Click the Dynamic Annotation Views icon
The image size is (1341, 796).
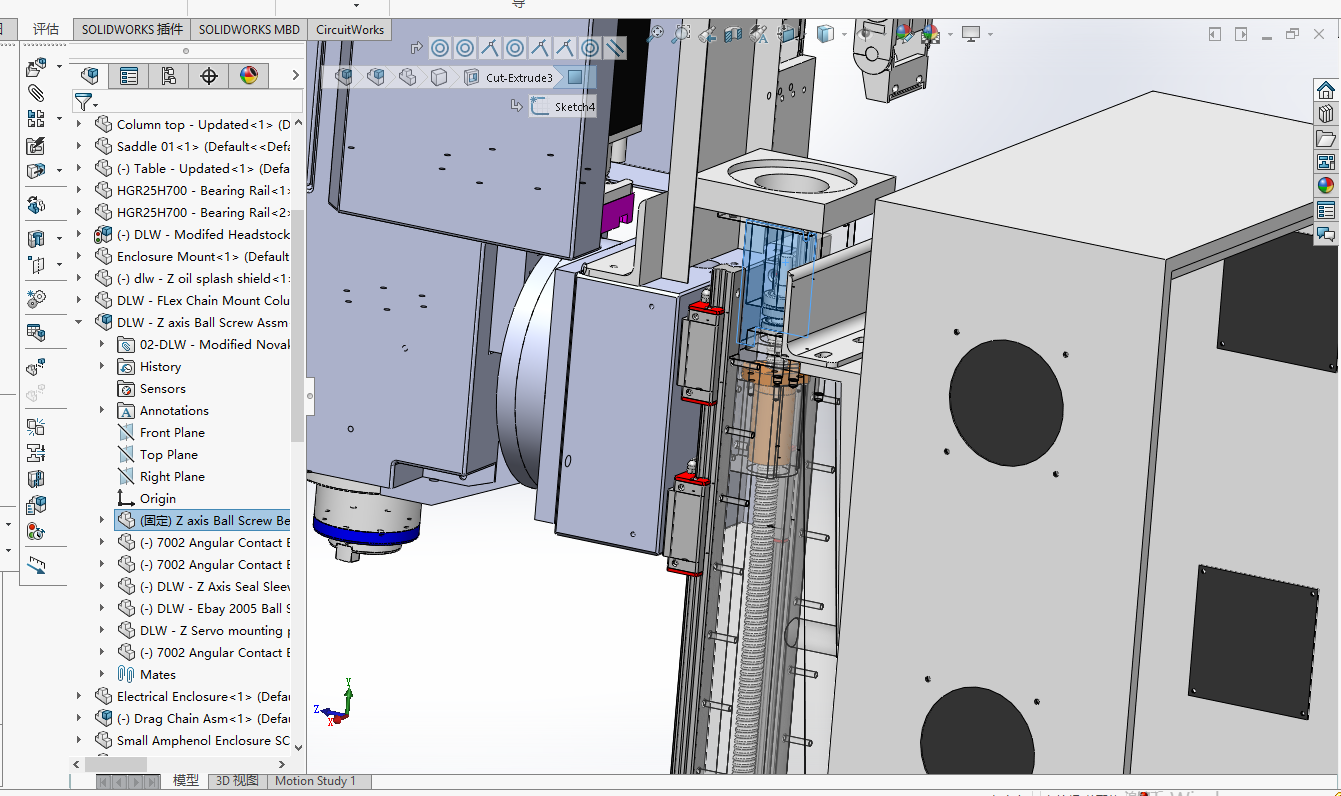(x=759, y=34)
